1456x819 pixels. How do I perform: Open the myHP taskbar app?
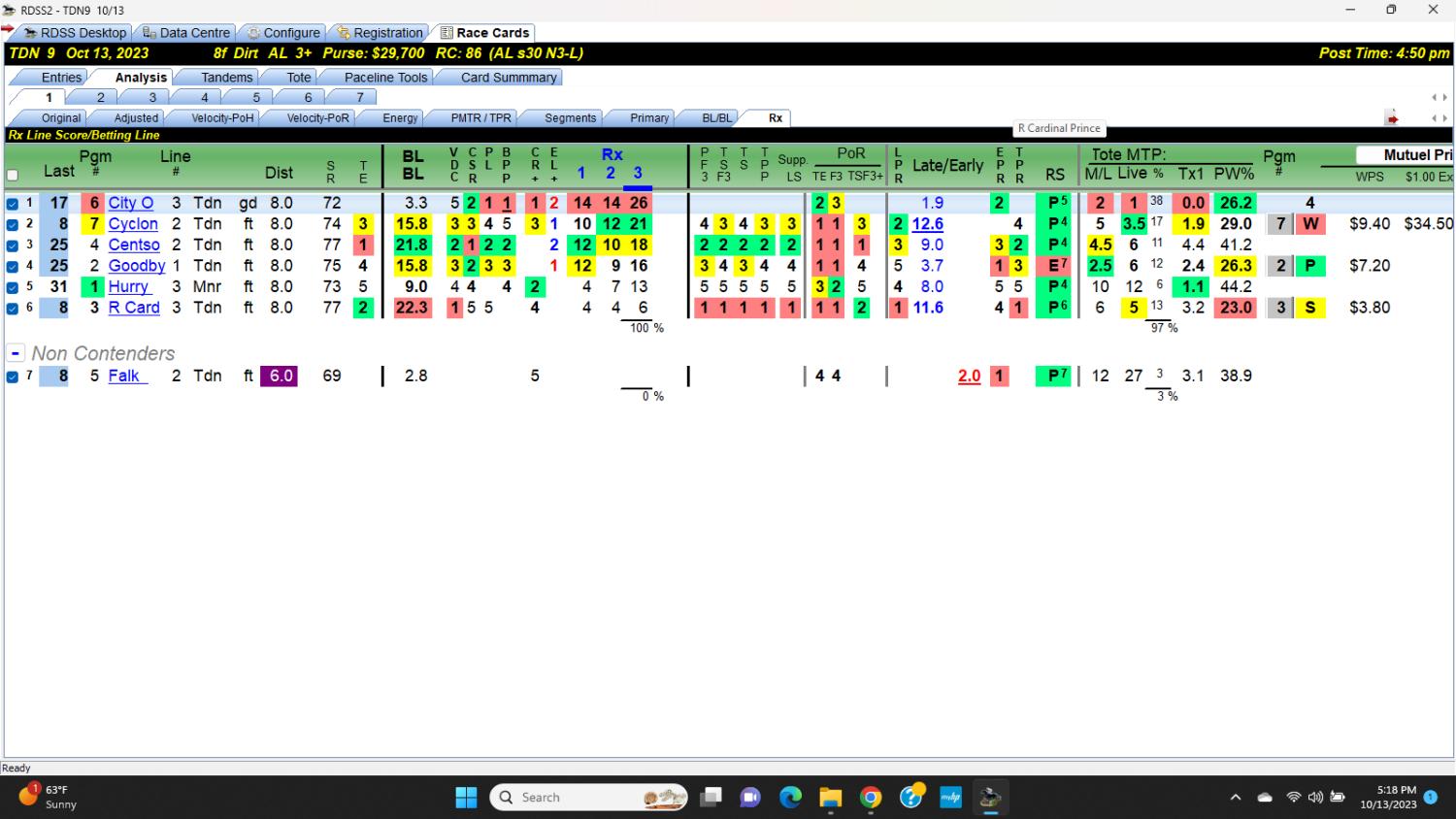(x=950, y=798)
